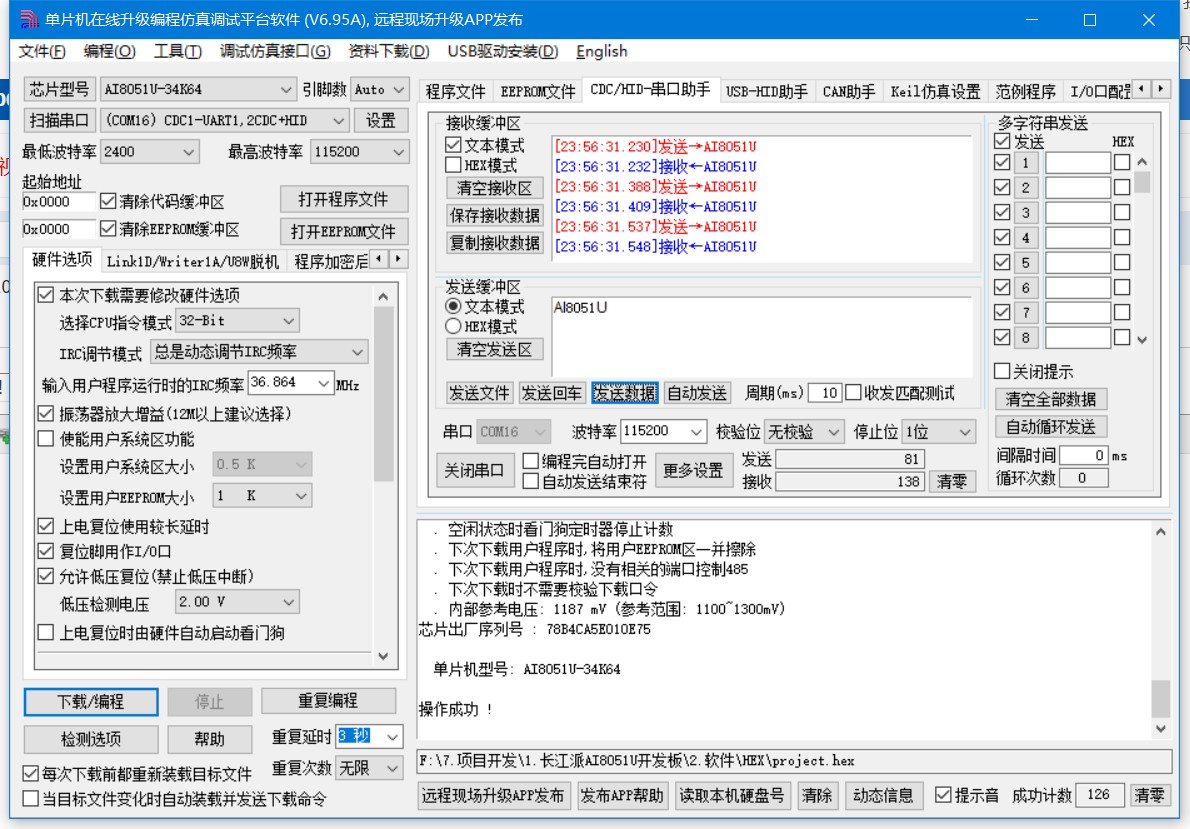Image resolution: width=1190 pixels, height=829 pixels.
Task: Expand the 引脚数 Auto dropdown
Action: (x=399, y=90)
